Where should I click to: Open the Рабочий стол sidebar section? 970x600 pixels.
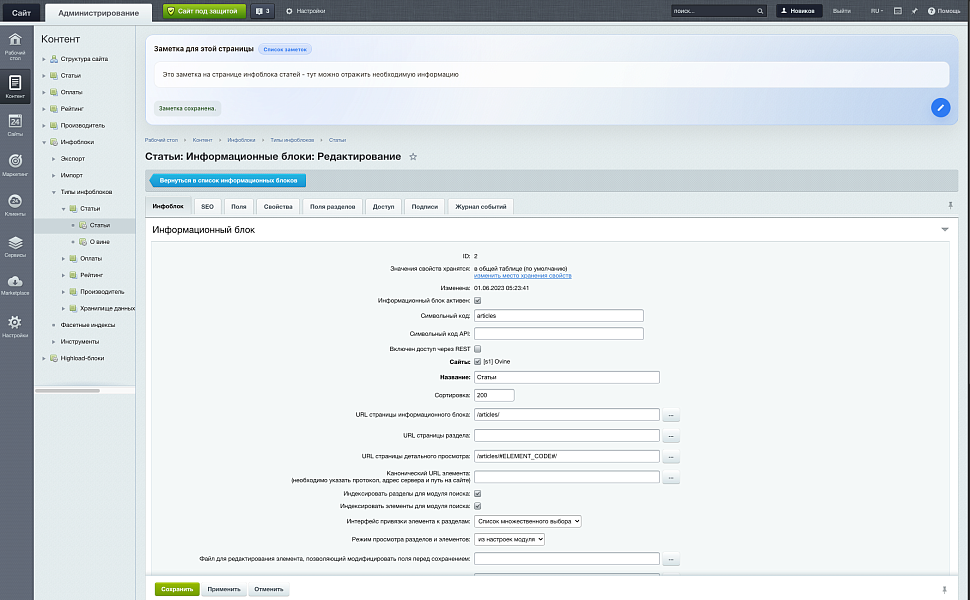(15, 46)
